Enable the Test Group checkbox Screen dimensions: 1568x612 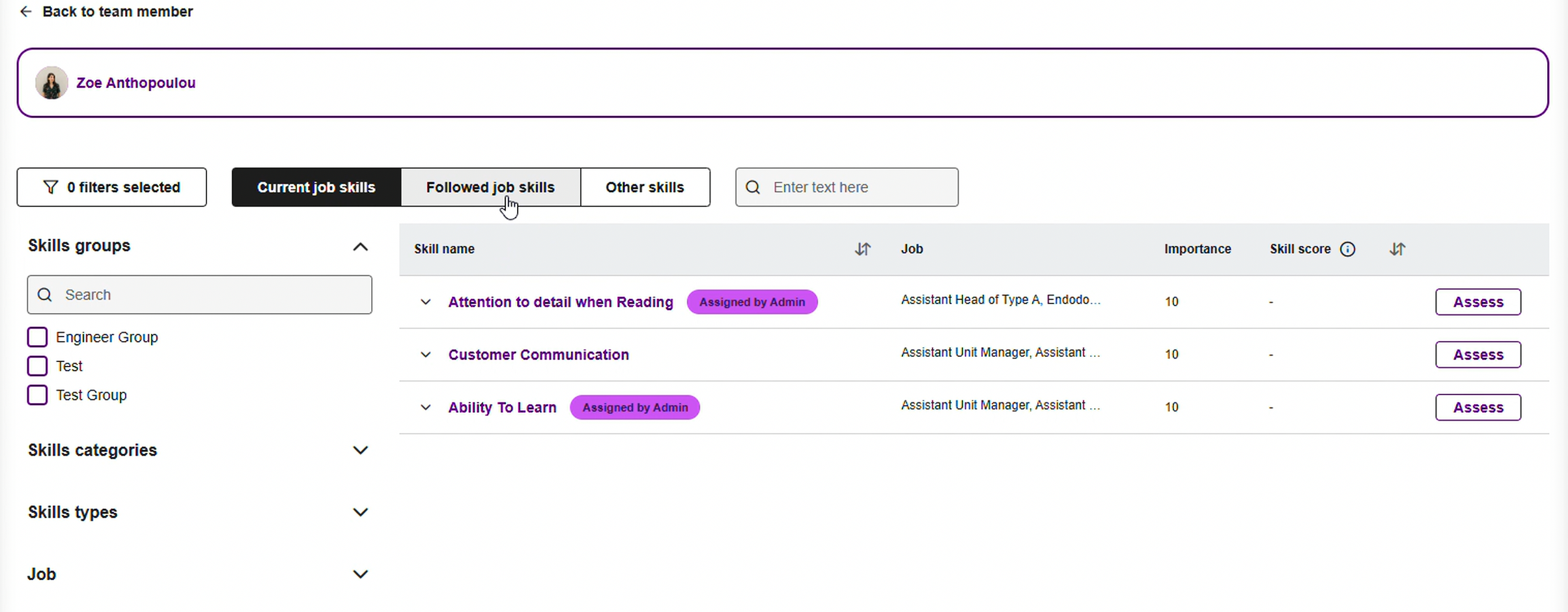pyautogui.click(x=37, y=395)
